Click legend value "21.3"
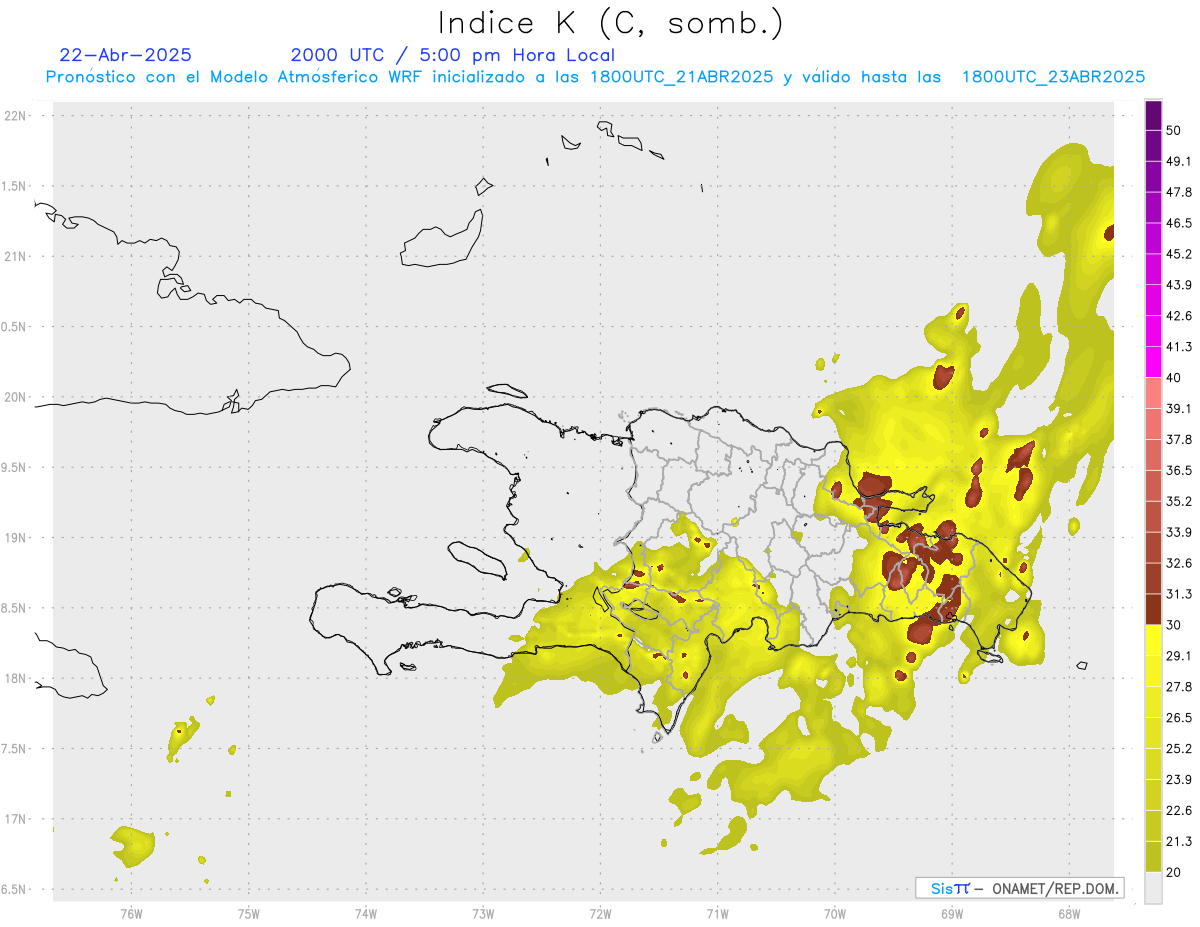 click(1179, 841)
